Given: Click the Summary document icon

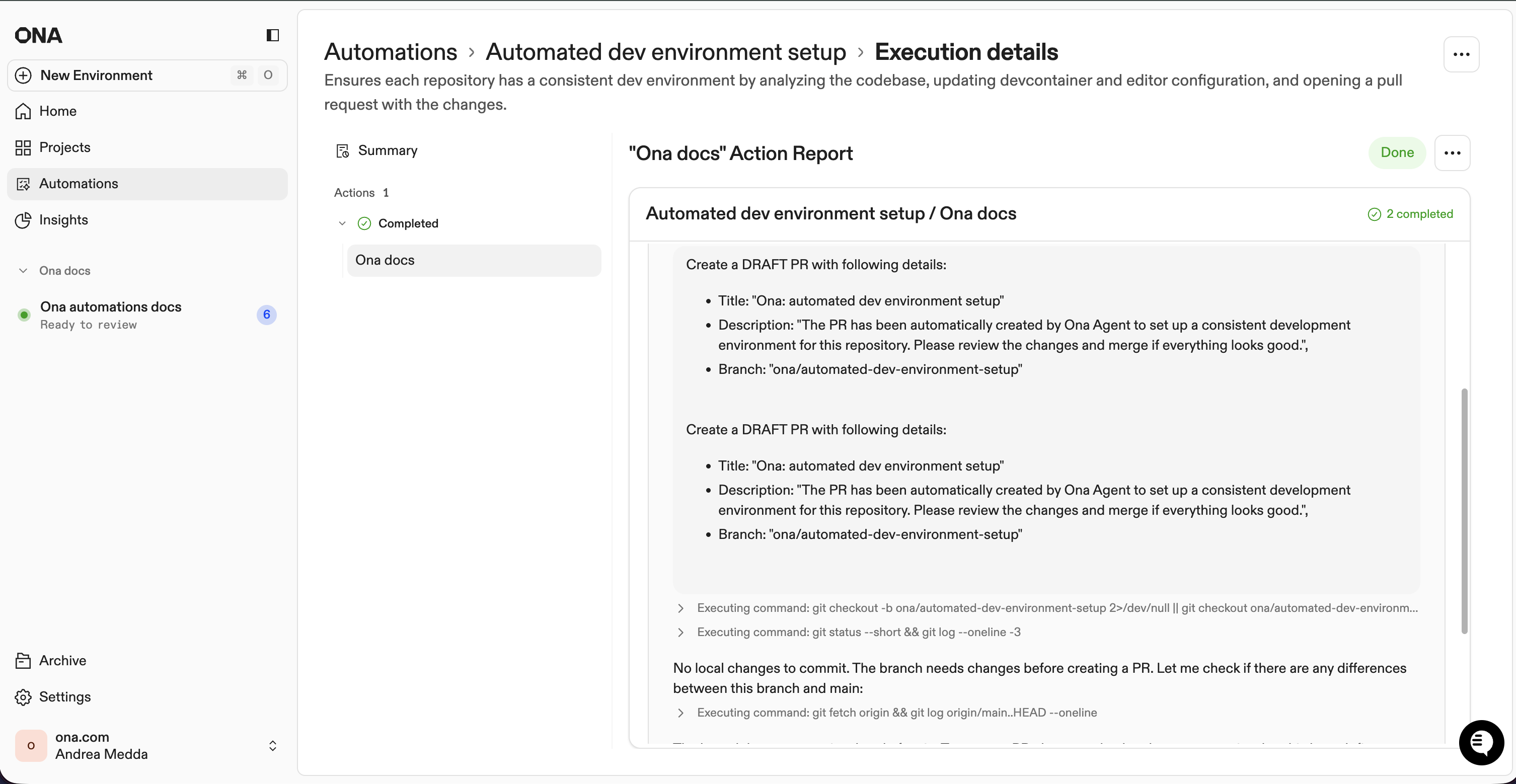Looking at the screenshot, I should [344, 150].
